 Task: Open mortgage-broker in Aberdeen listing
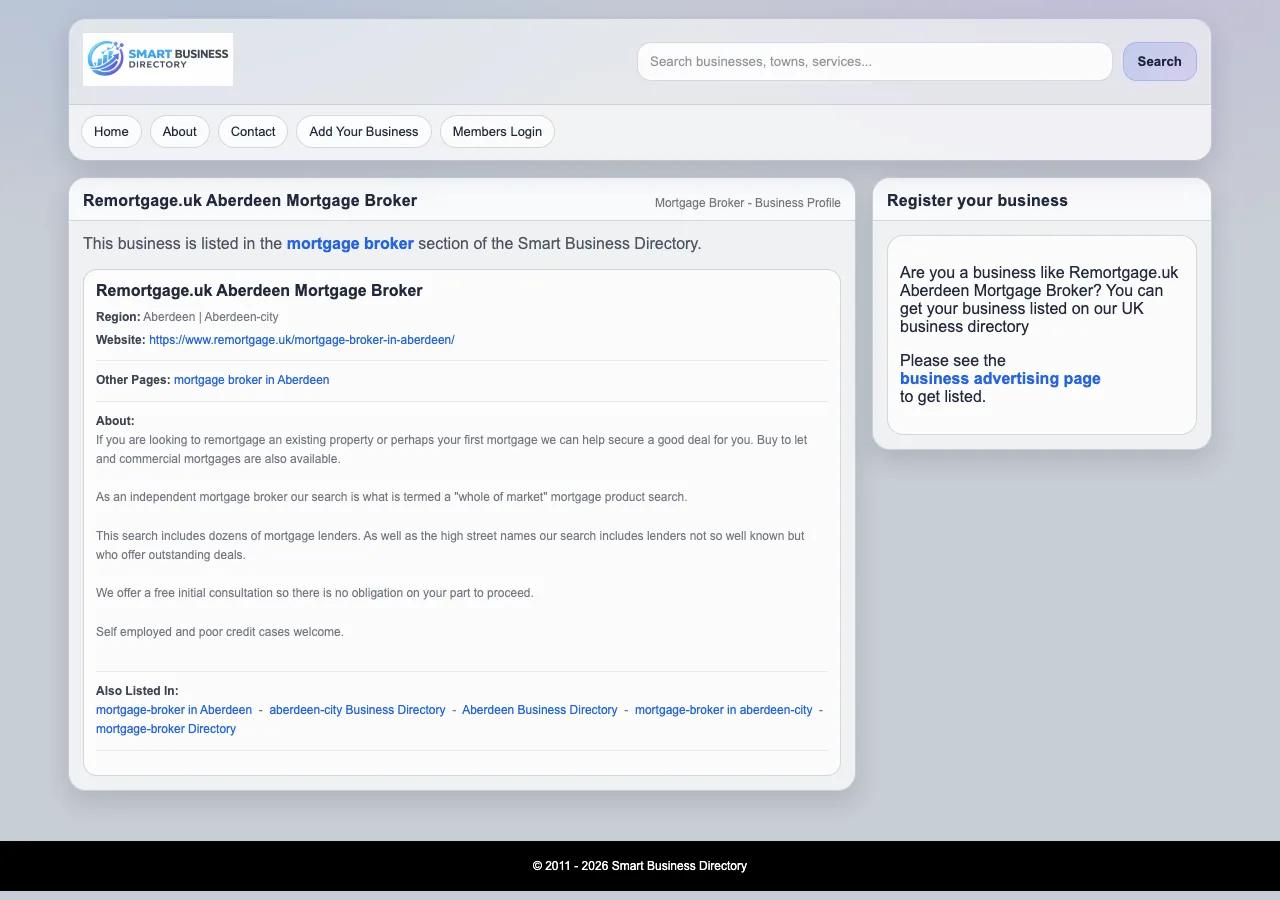[173, 709]
